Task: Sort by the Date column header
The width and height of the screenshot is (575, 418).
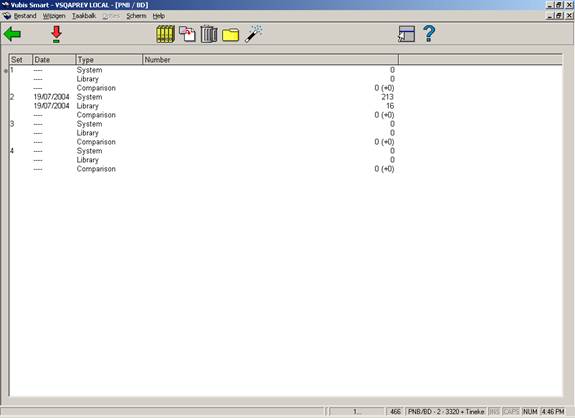Action: (54, 60)
